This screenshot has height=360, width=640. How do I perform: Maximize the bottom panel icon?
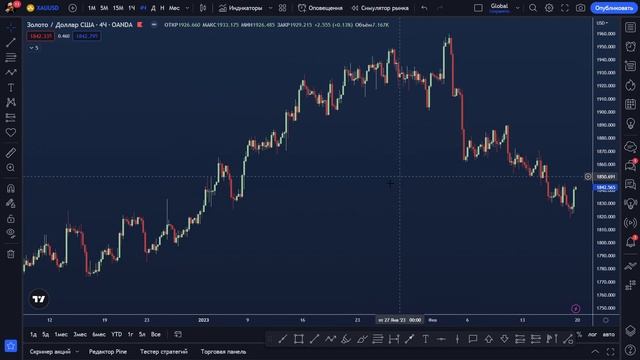(610, 351)
